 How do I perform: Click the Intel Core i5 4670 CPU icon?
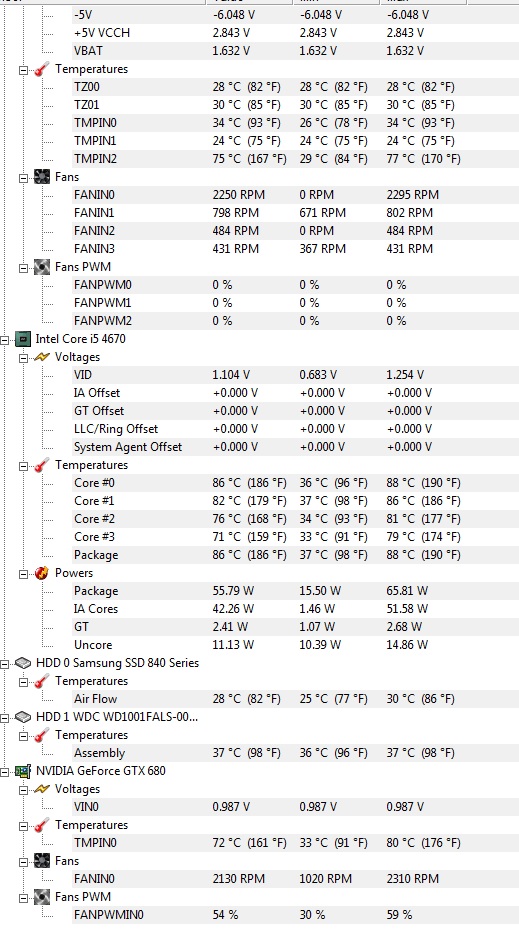pyautogui.click(x=23, y=339)
